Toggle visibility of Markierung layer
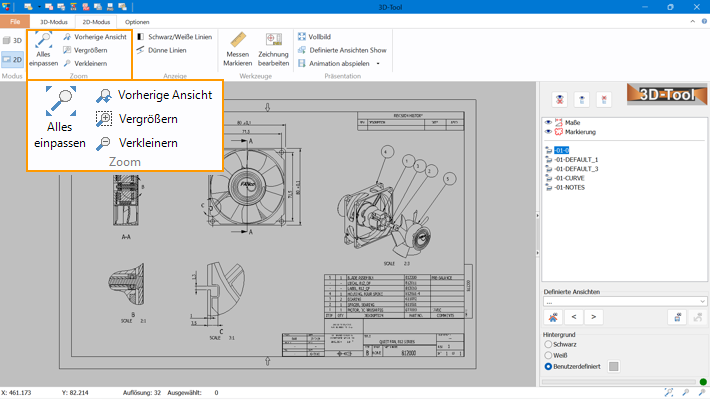 (x=547, y=131)
